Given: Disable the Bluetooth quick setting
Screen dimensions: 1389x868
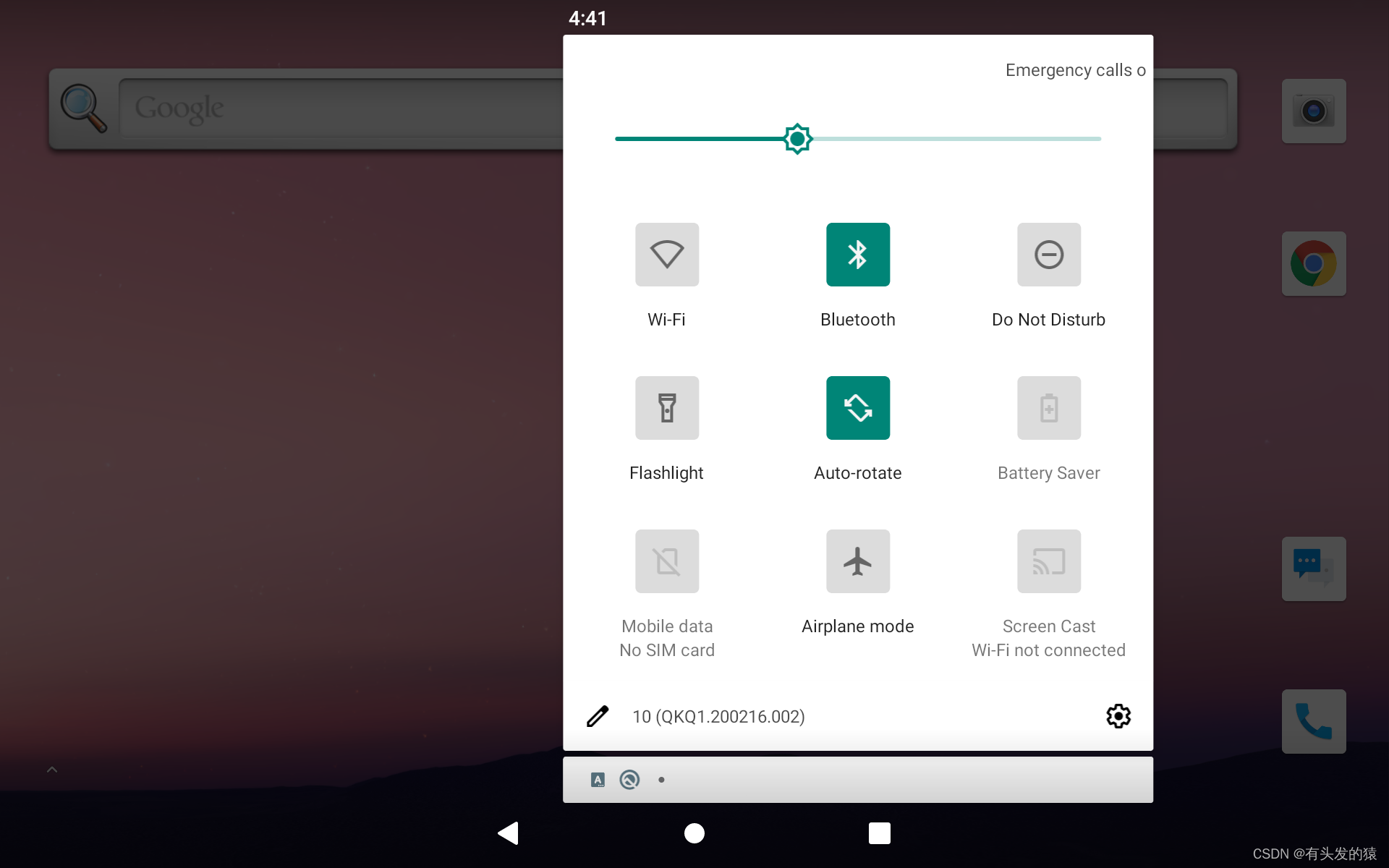Looking at the screenshot, I should pyautogui.click(x=857, y=255).
